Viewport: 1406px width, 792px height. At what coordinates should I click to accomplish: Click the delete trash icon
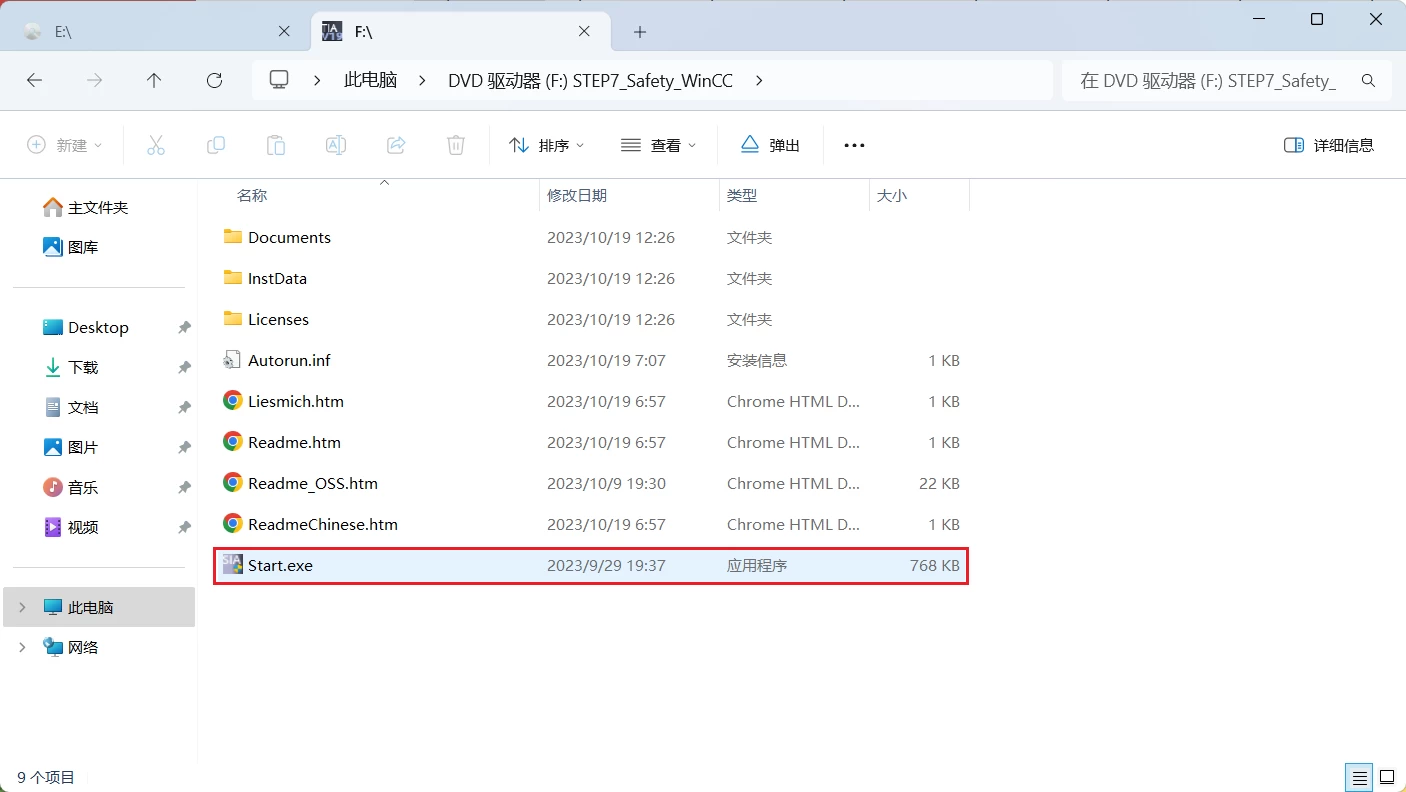[x=456, y=145]
